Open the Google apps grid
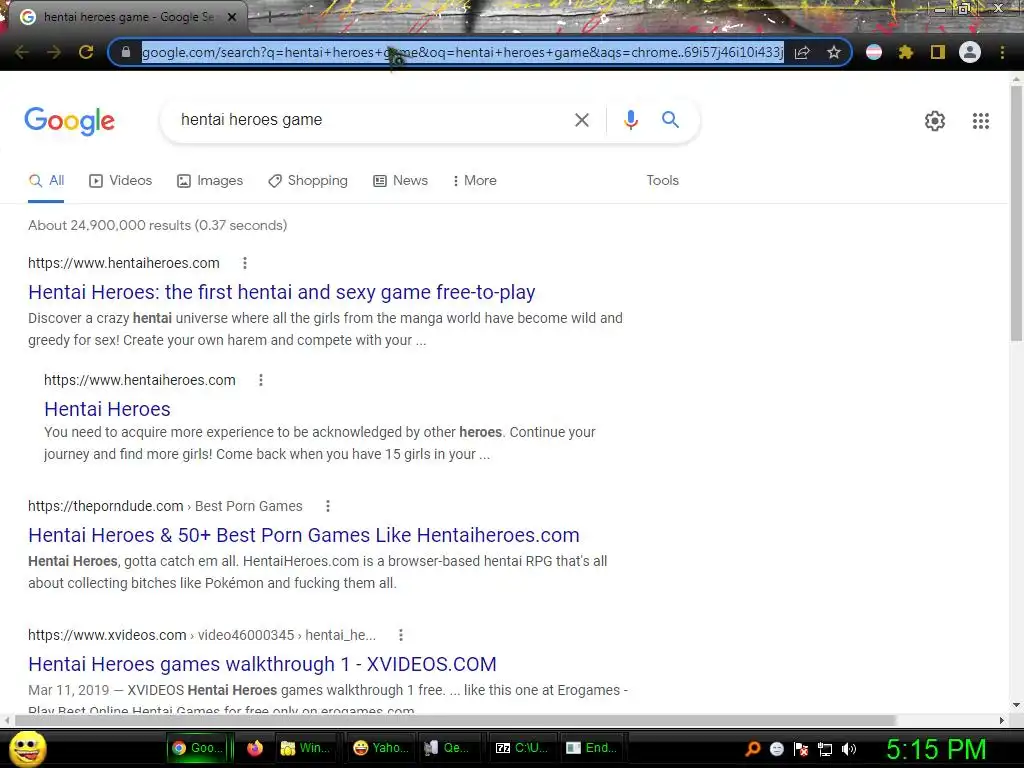This screenshot has height=768, width=1024. (981, 121)
